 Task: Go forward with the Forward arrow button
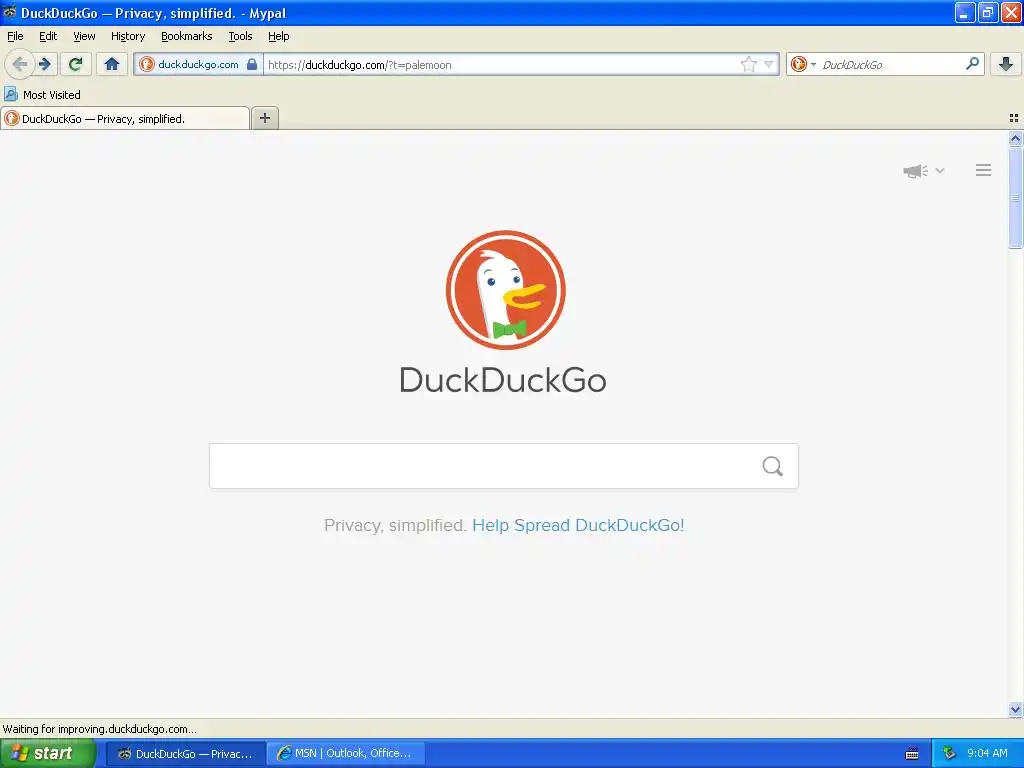tap(45, 64)
